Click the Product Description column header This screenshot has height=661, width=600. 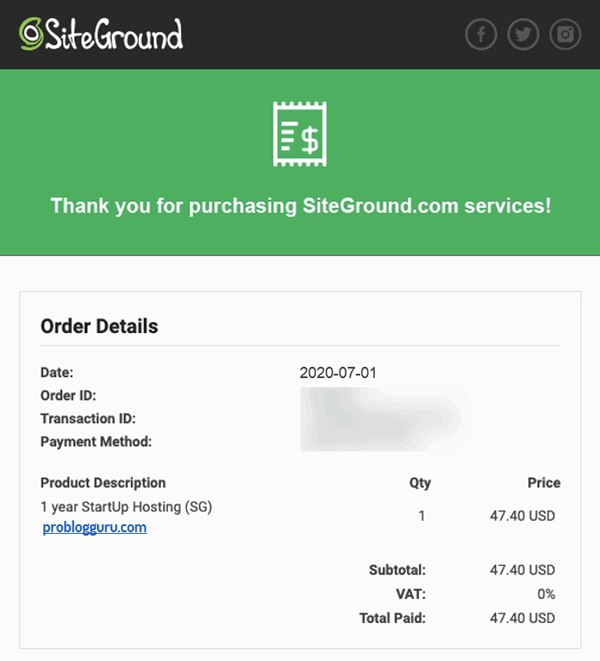[103, 483]
